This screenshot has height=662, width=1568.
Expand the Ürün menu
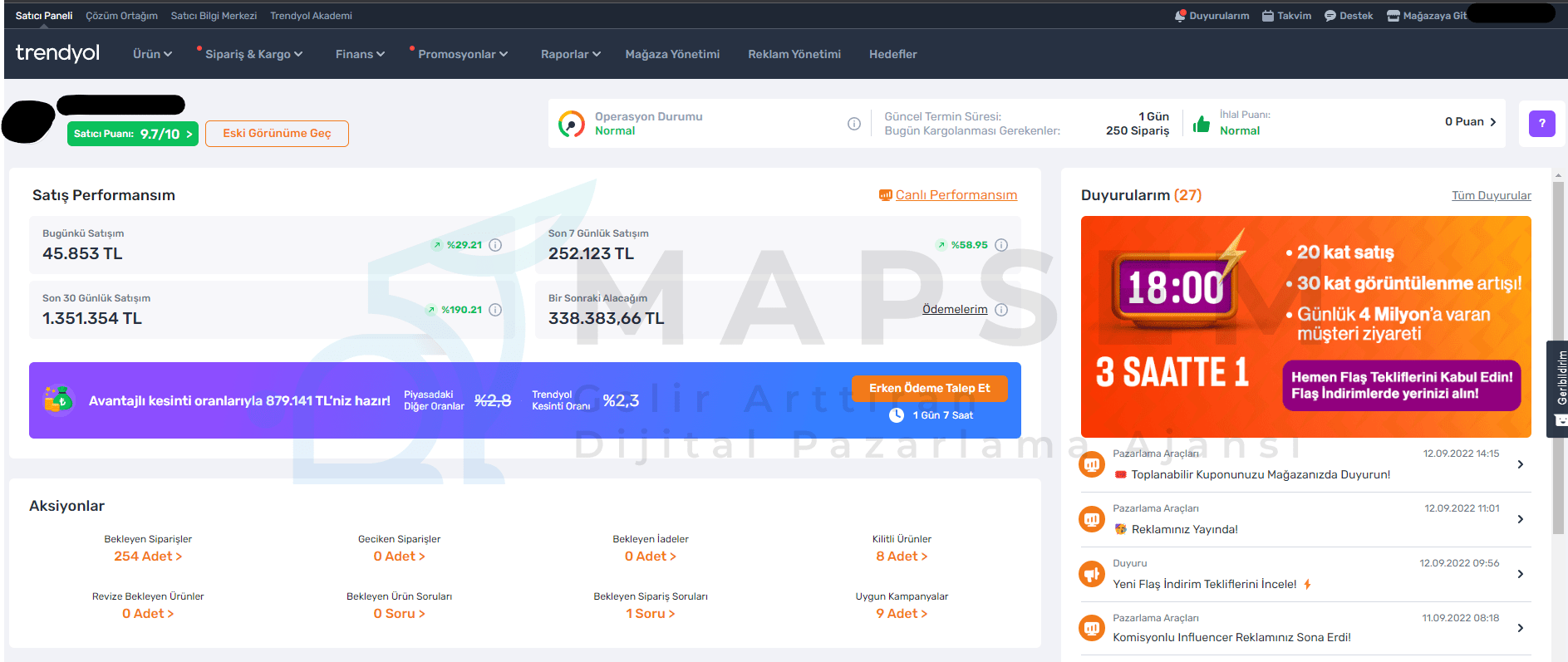click(x=153, y=54)
